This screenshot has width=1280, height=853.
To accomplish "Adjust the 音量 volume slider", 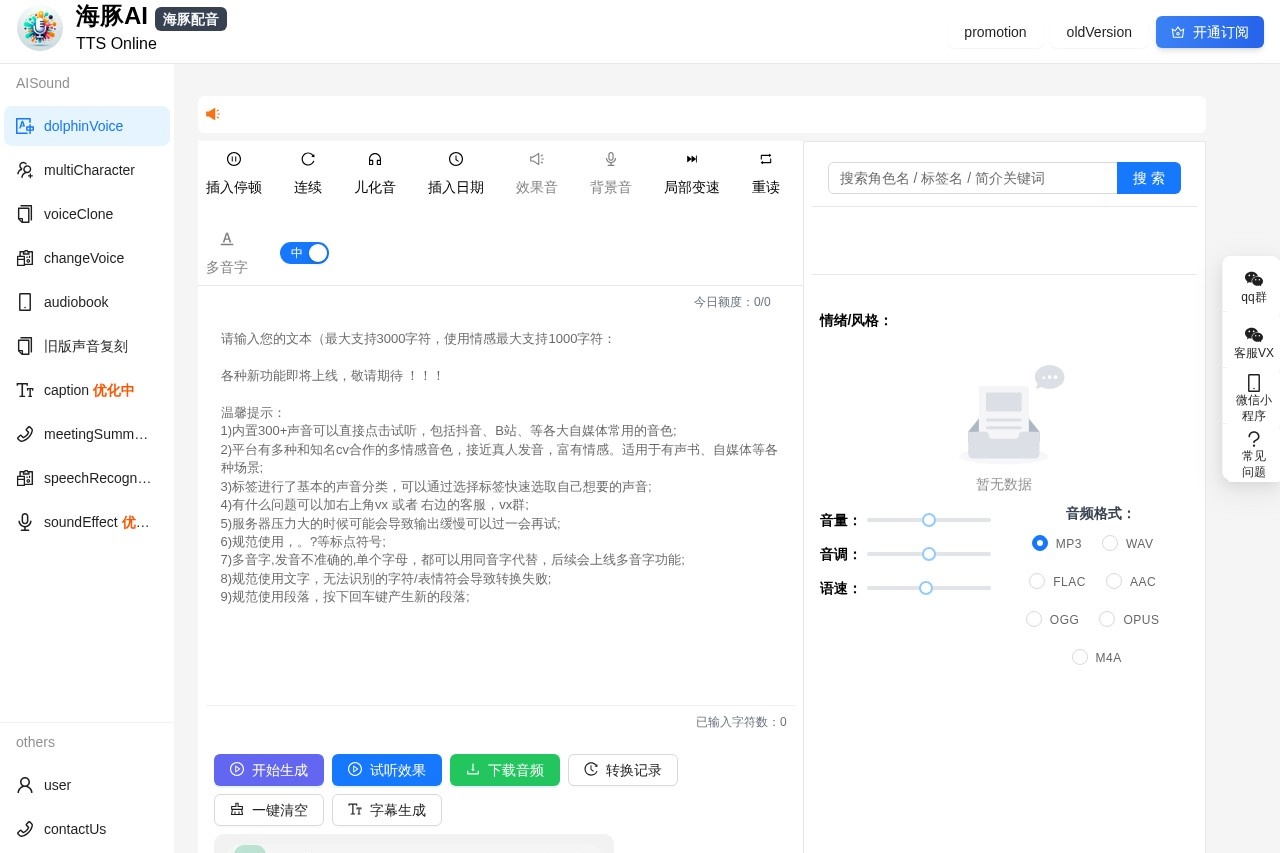I will coord(929,520).
